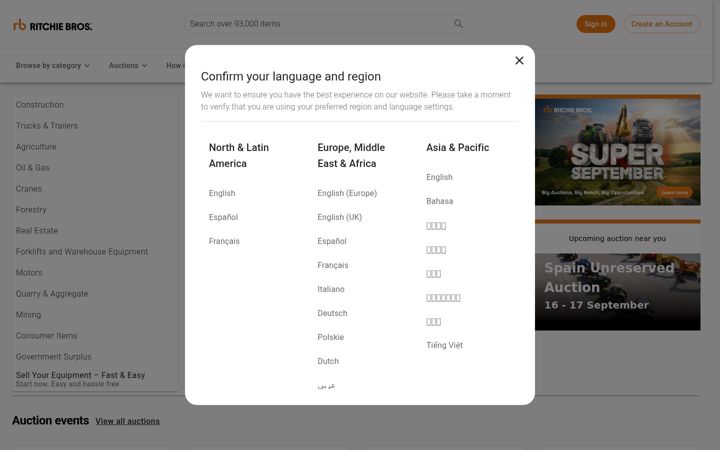Open Government Surplus category
This screenshot has height=450, width=720.
coord(53,357)
